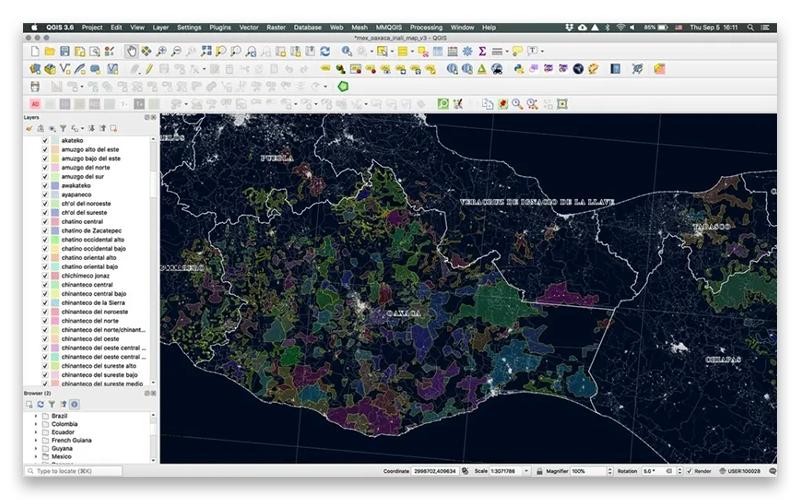Select the Zoom Out magnifier tool
Viewport: 800px width, 500px height.
click(x=176, y=51)
